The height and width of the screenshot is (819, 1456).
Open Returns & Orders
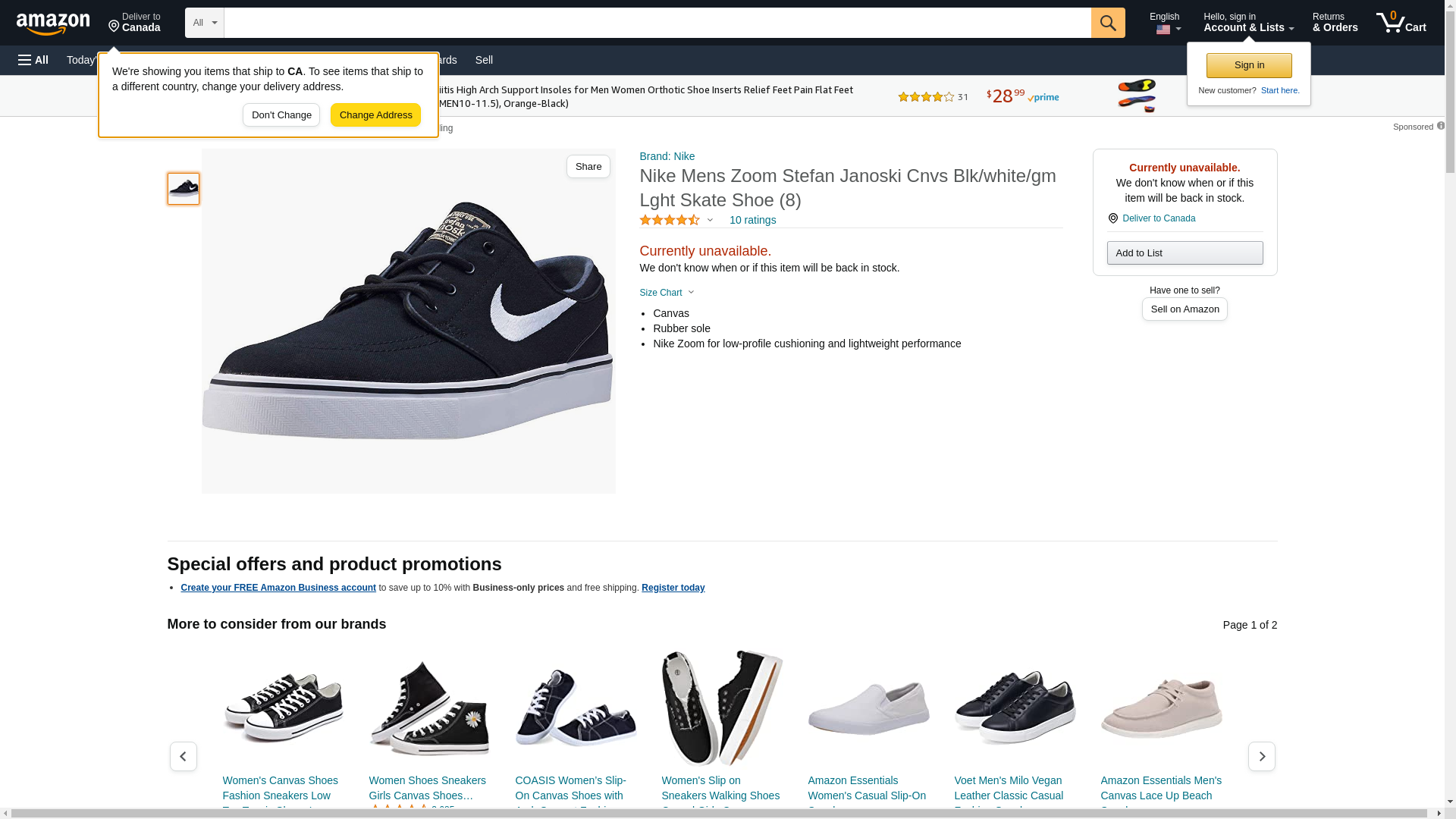tap(1335, 23)
